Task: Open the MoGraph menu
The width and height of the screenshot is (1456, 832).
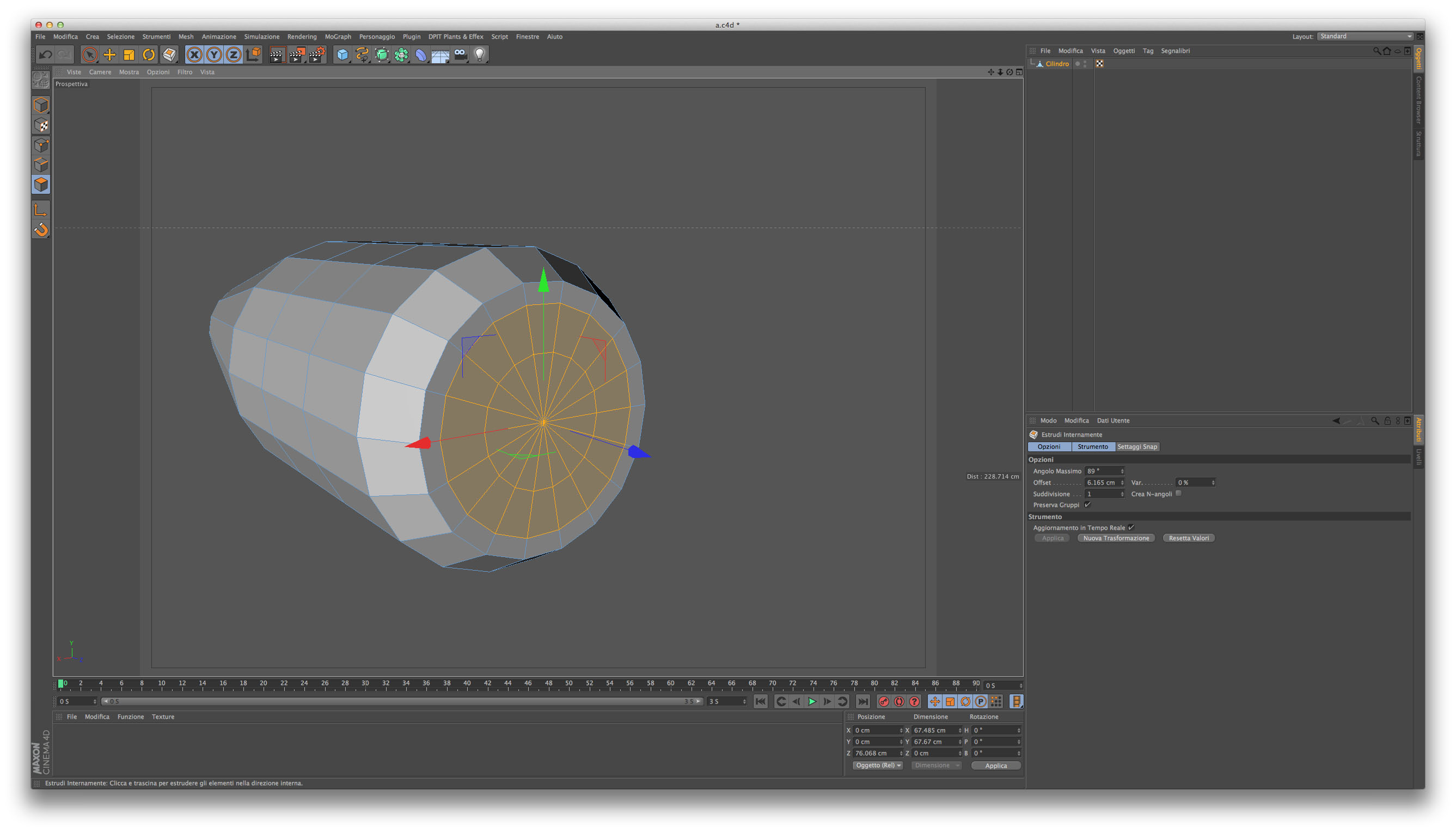Action: coord(338,36)
